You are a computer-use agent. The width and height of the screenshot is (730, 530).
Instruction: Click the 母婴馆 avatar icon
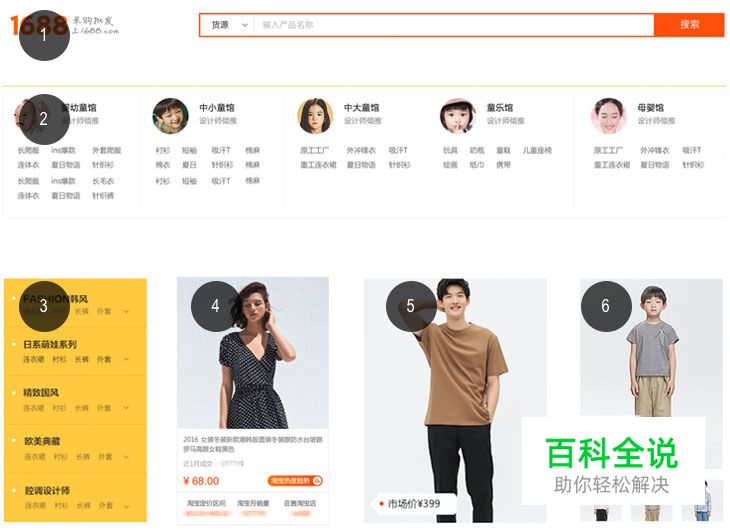pos(608,115)
